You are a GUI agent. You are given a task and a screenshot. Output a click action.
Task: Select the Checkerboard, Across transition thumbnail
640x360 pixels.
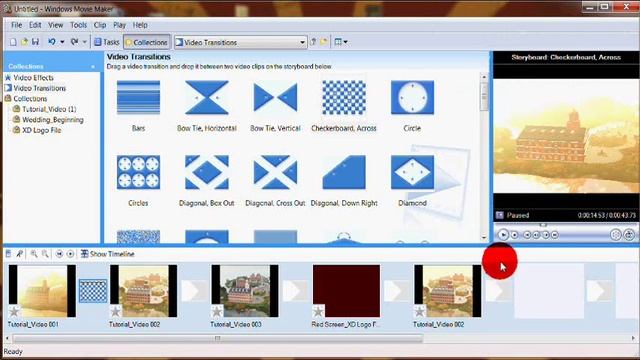344,98
